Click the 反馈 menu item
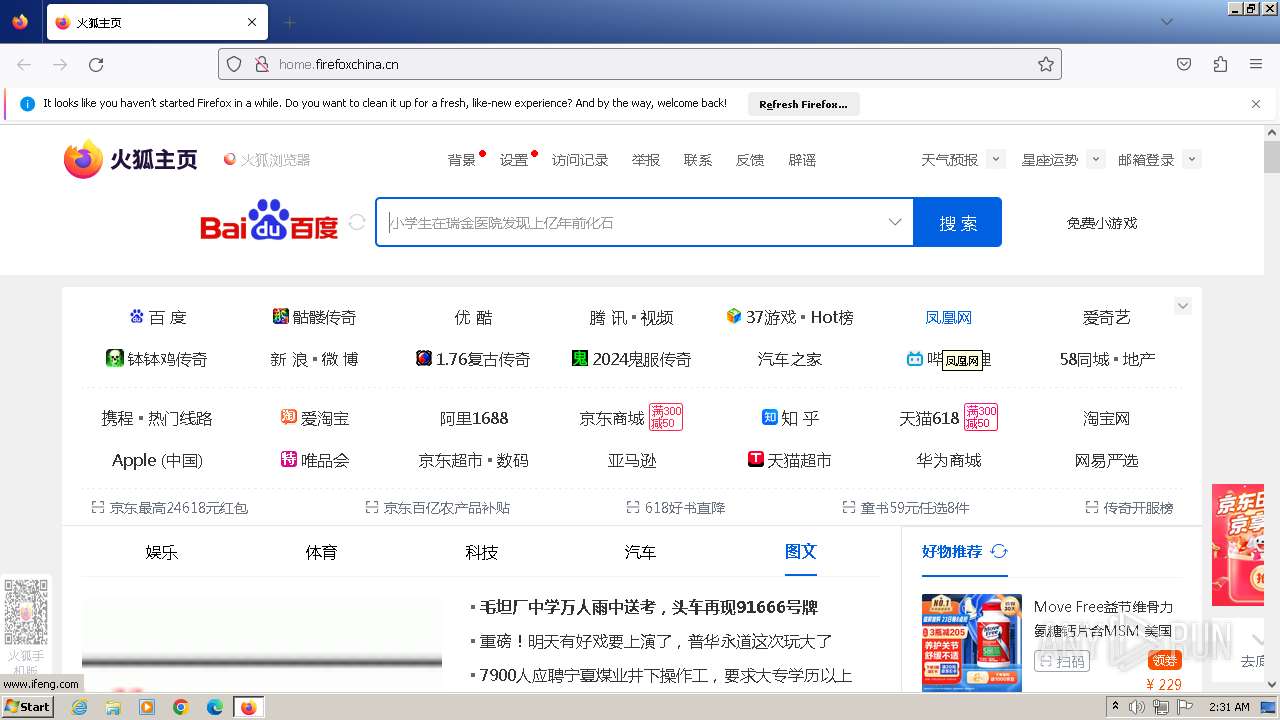The image size is (1280, 720). [750, 160]
